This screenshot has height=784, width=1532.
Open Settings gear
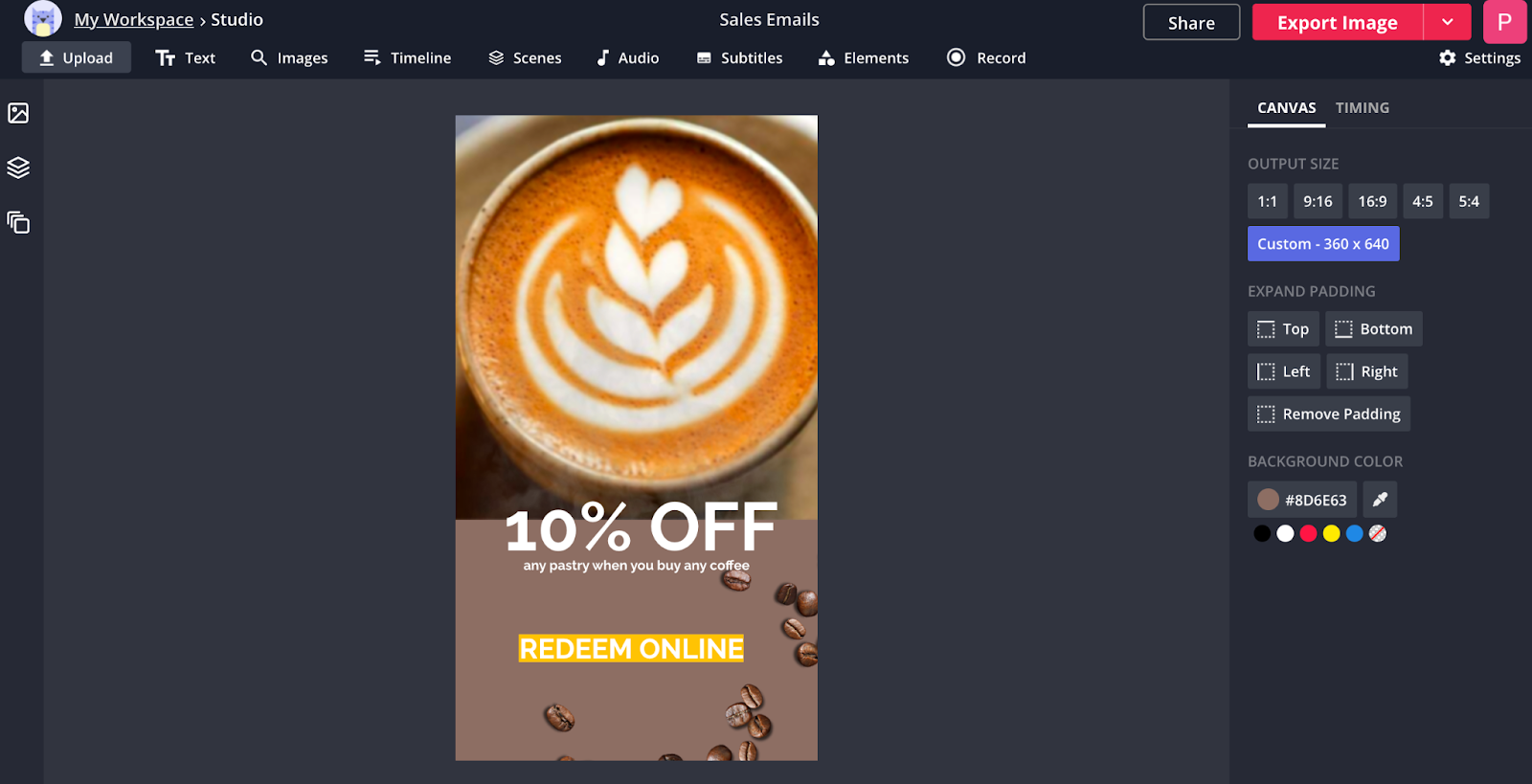coord(1479,57)
